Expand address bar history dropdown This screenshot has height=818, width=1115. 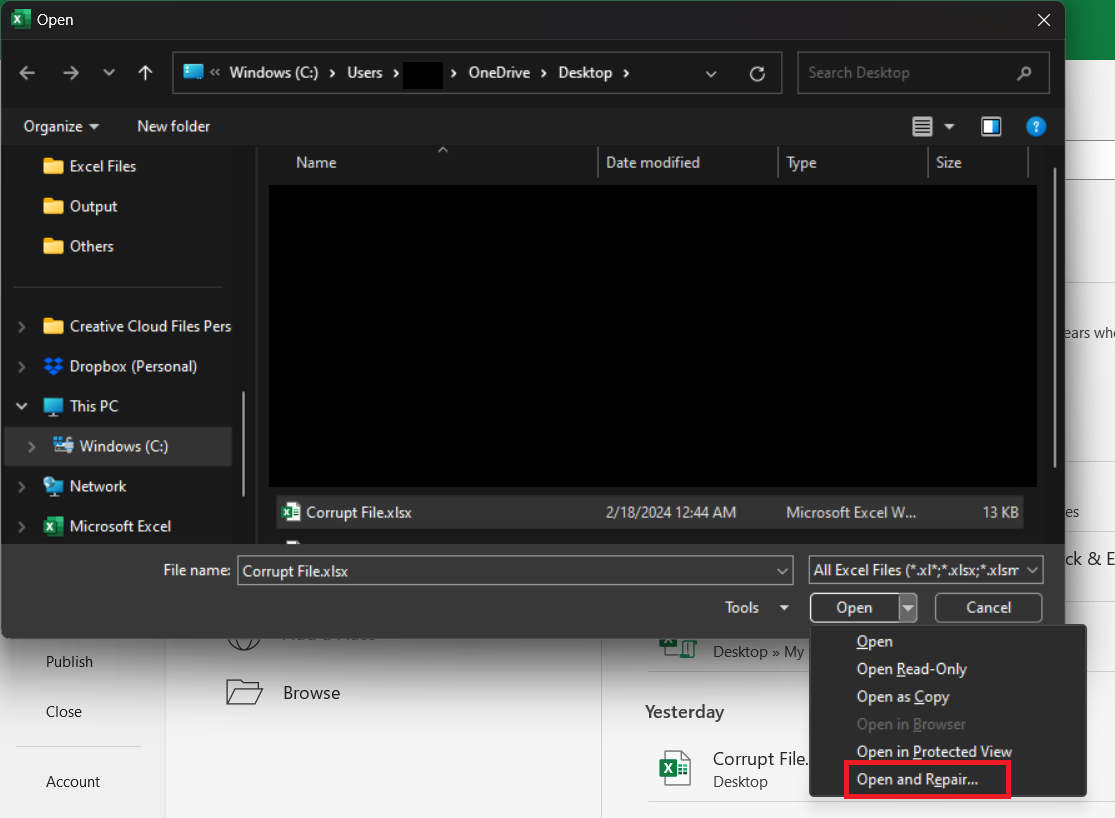coord(710,73)
